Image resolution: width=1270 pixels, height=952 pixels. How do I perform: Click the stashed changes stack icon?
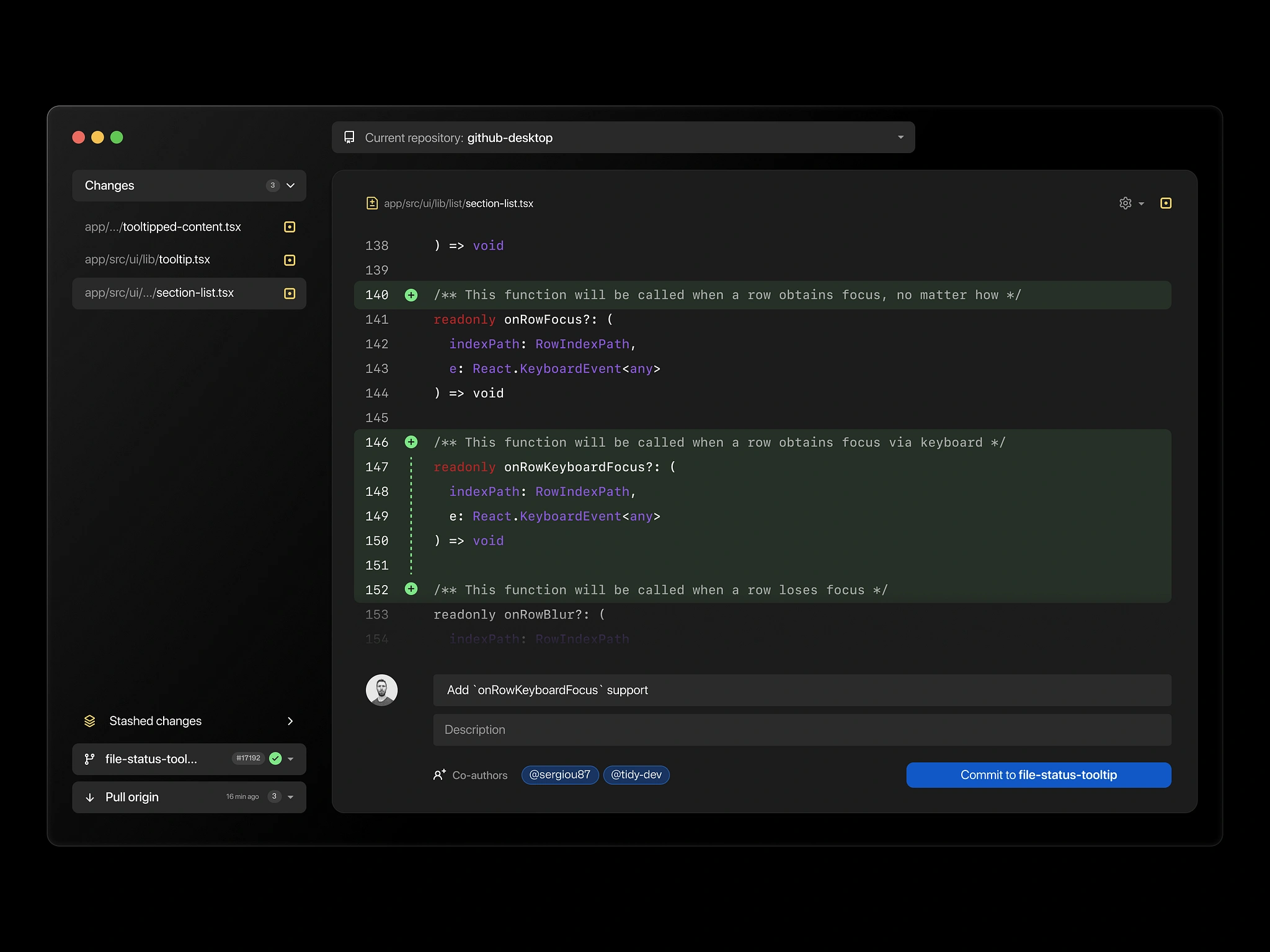point(89,721)
